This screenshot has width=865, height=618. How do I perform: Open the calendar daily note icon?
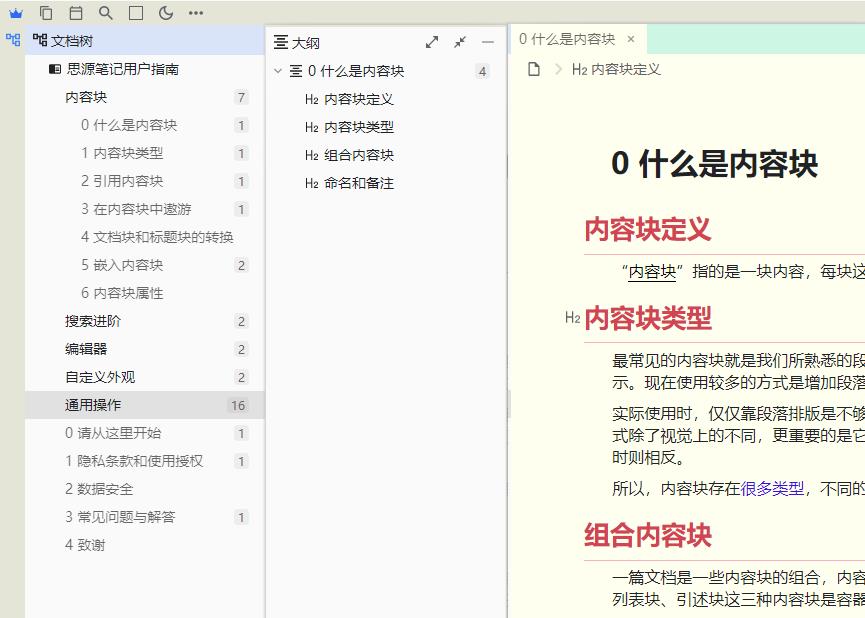76,13
